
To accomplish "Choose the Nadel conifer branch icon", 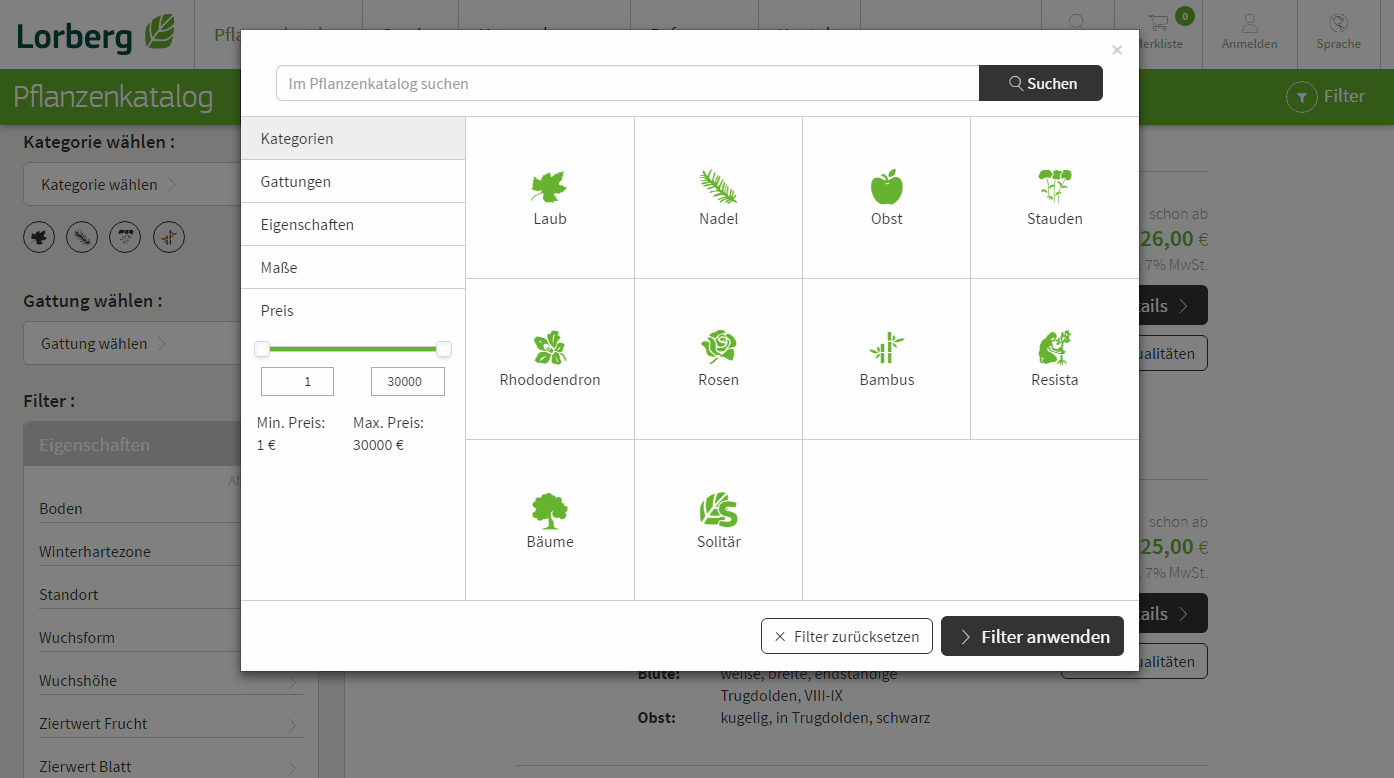I will (x=718, y=187).
